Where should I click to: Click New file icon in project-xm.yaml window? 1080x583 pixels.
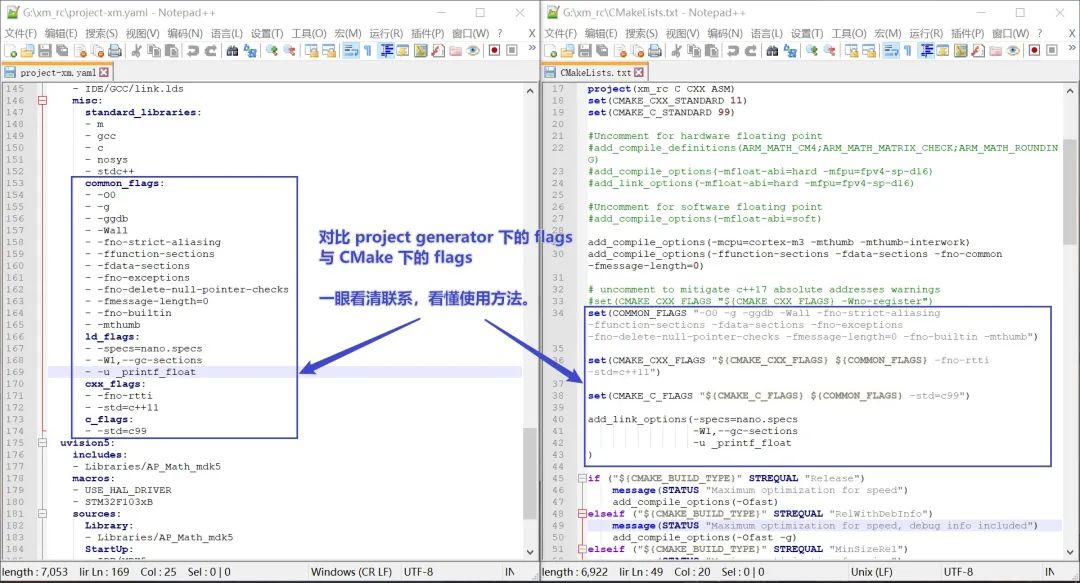pyautogui.click(x=11, y=50)
